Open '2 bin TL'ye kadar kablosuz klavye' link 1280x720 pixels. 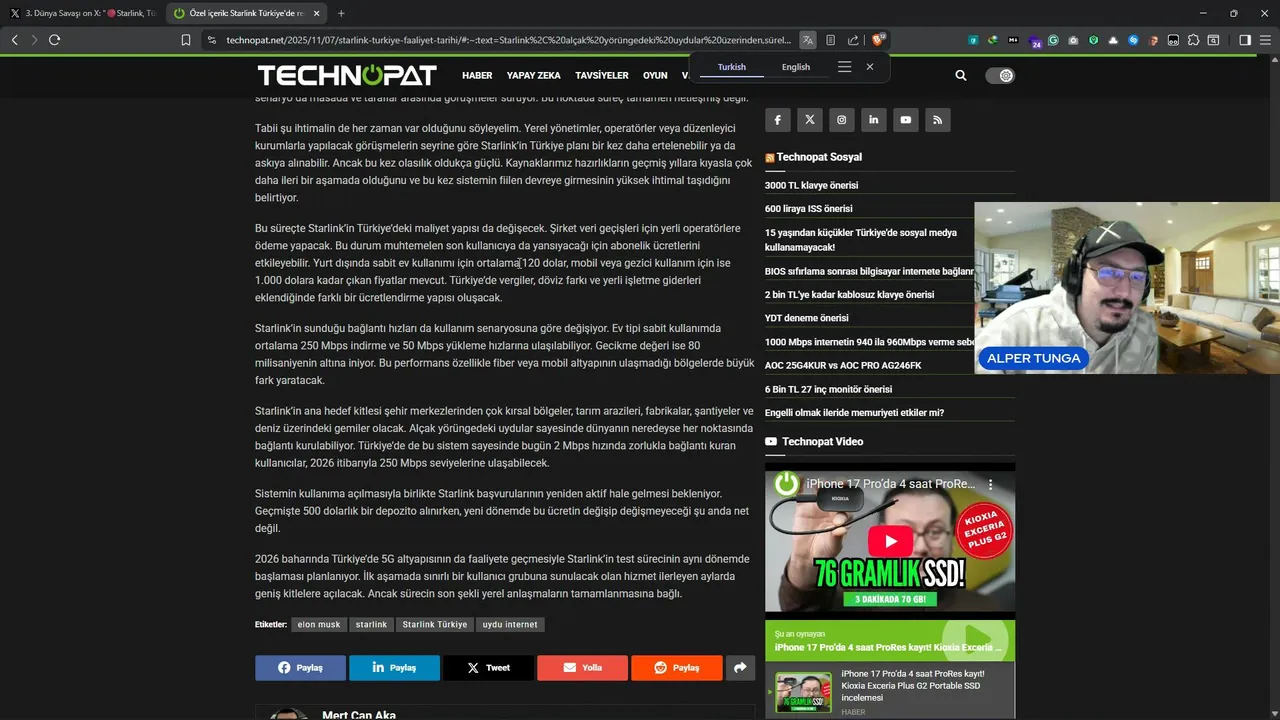click(x=849, y=295)
